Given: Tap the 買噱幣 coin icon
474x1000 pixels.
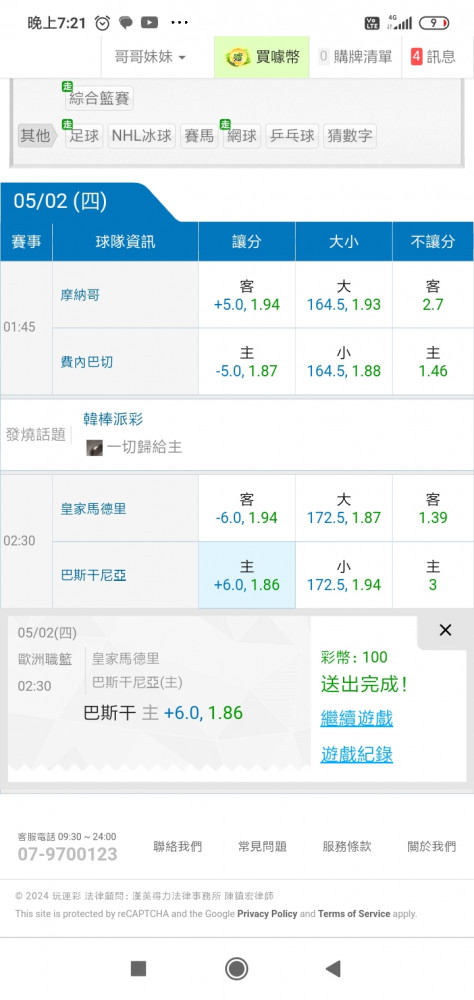Looking at the screenshot, I should pos(238,57).
